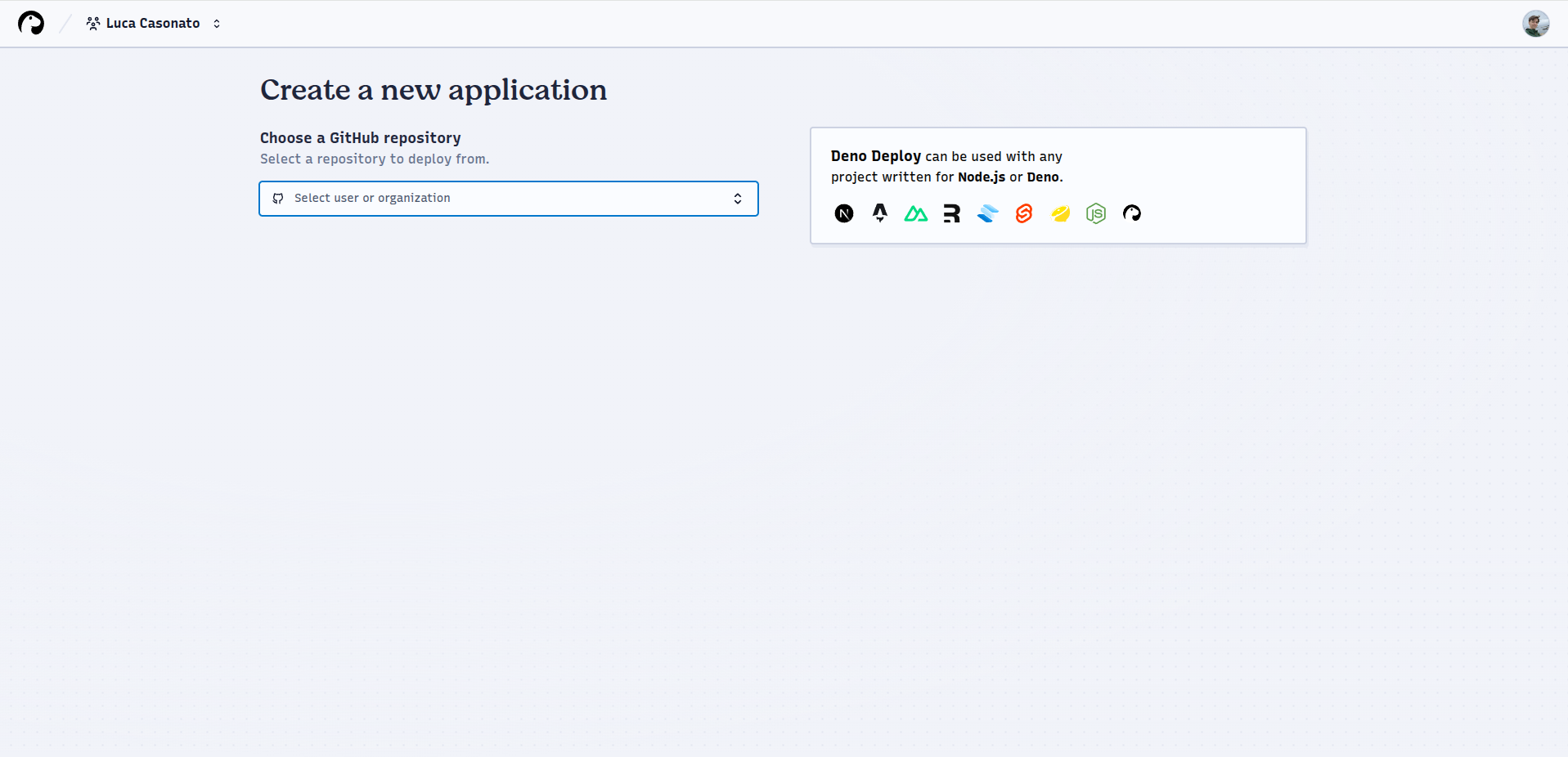
Task: Click the green Nuxt mountains icon
Action: click(x=915, y=213)
